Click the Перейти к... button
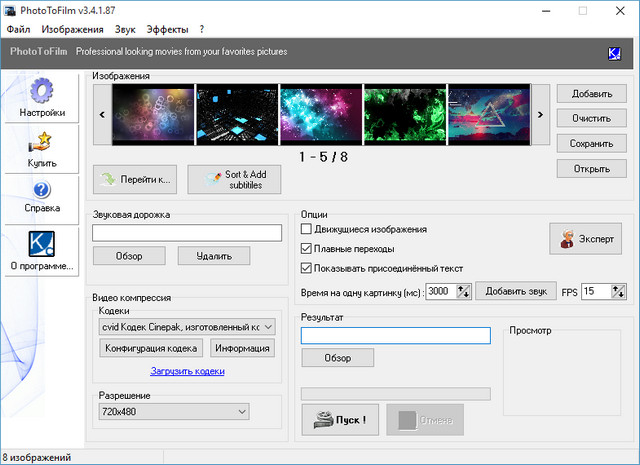The image size is (640, 465). click(134, 180)
